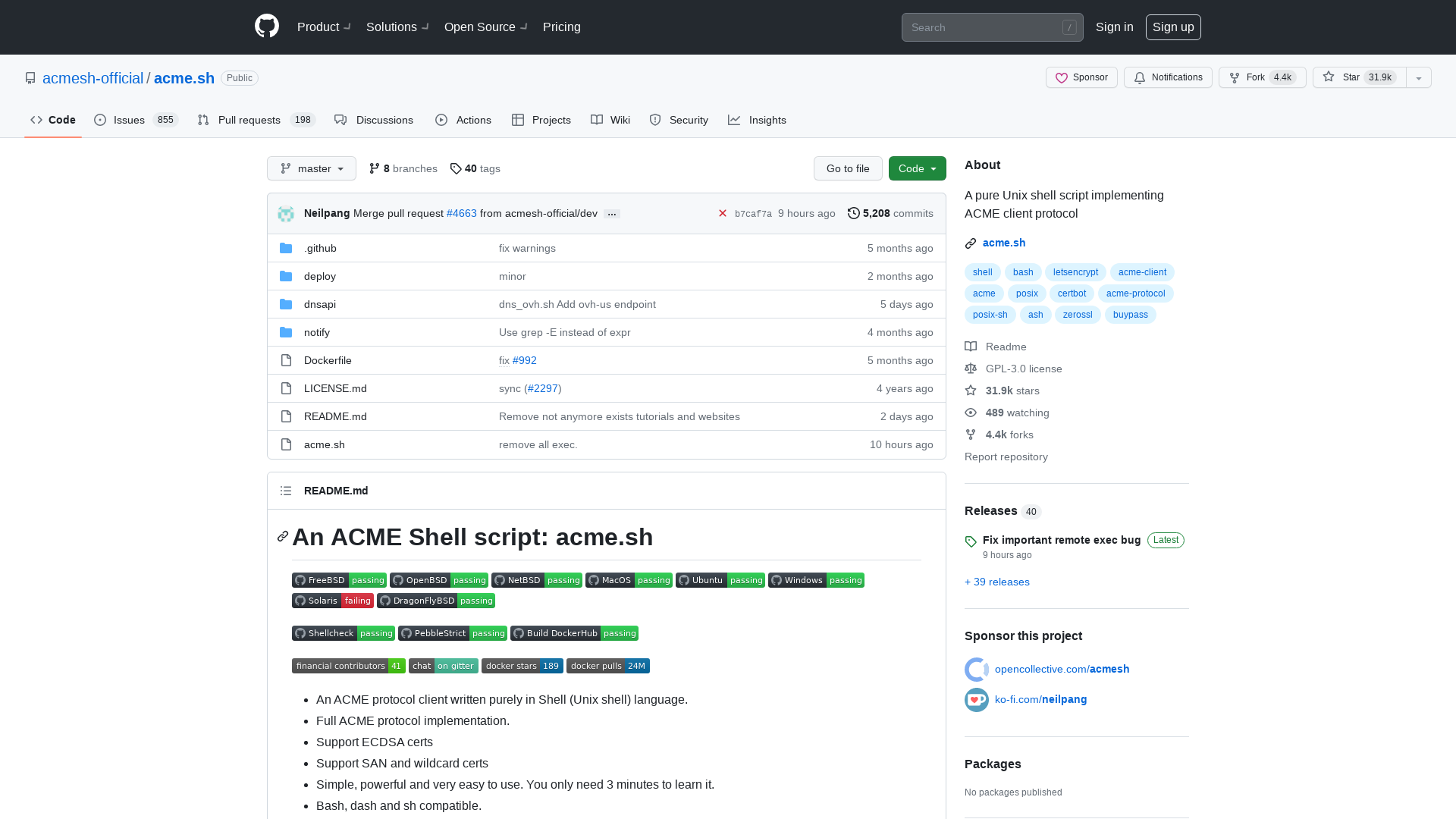Image resolution: width=1456 pixels, height=819 pixels.
Task: Click the heading anchor link icon
Action: tap(283, 537)
